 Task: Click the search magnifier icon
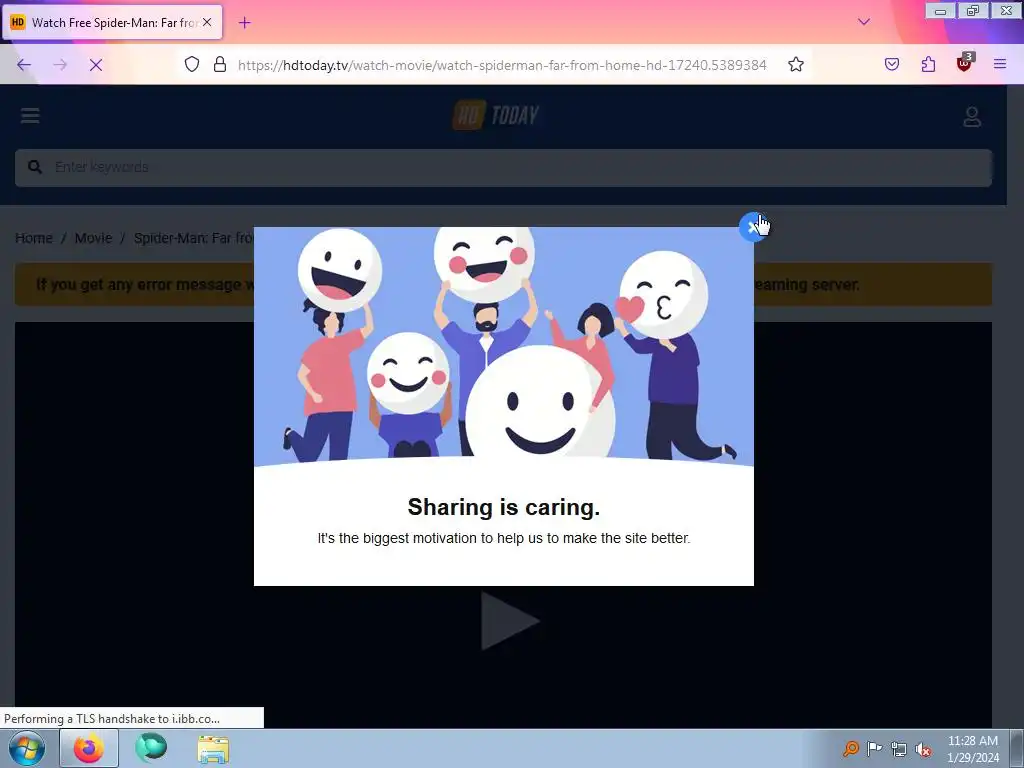point(35,167)
